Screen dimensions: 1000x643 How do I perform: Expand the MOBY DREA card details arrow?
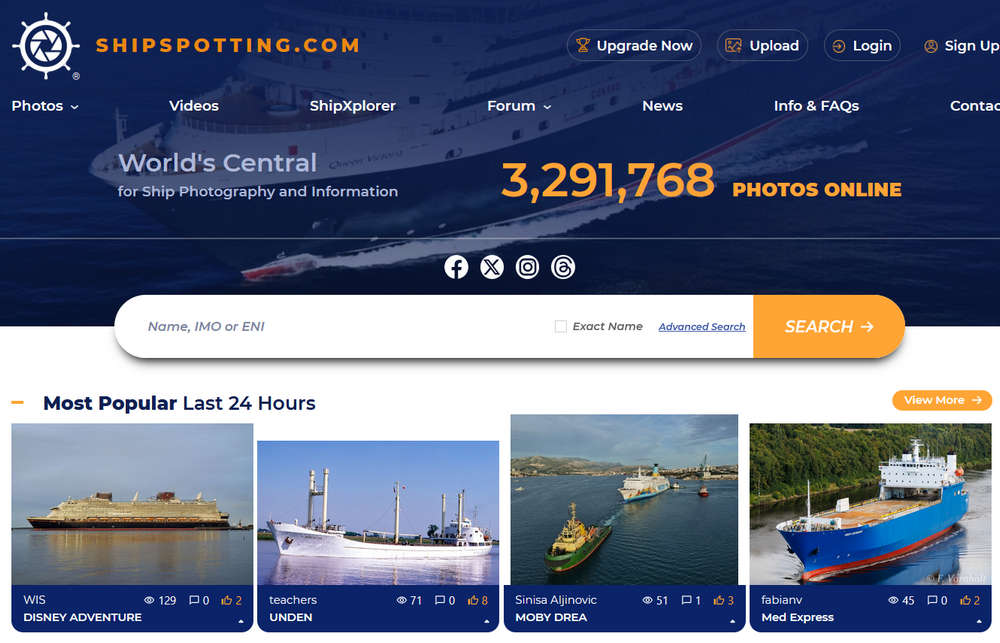coord(732,621)
